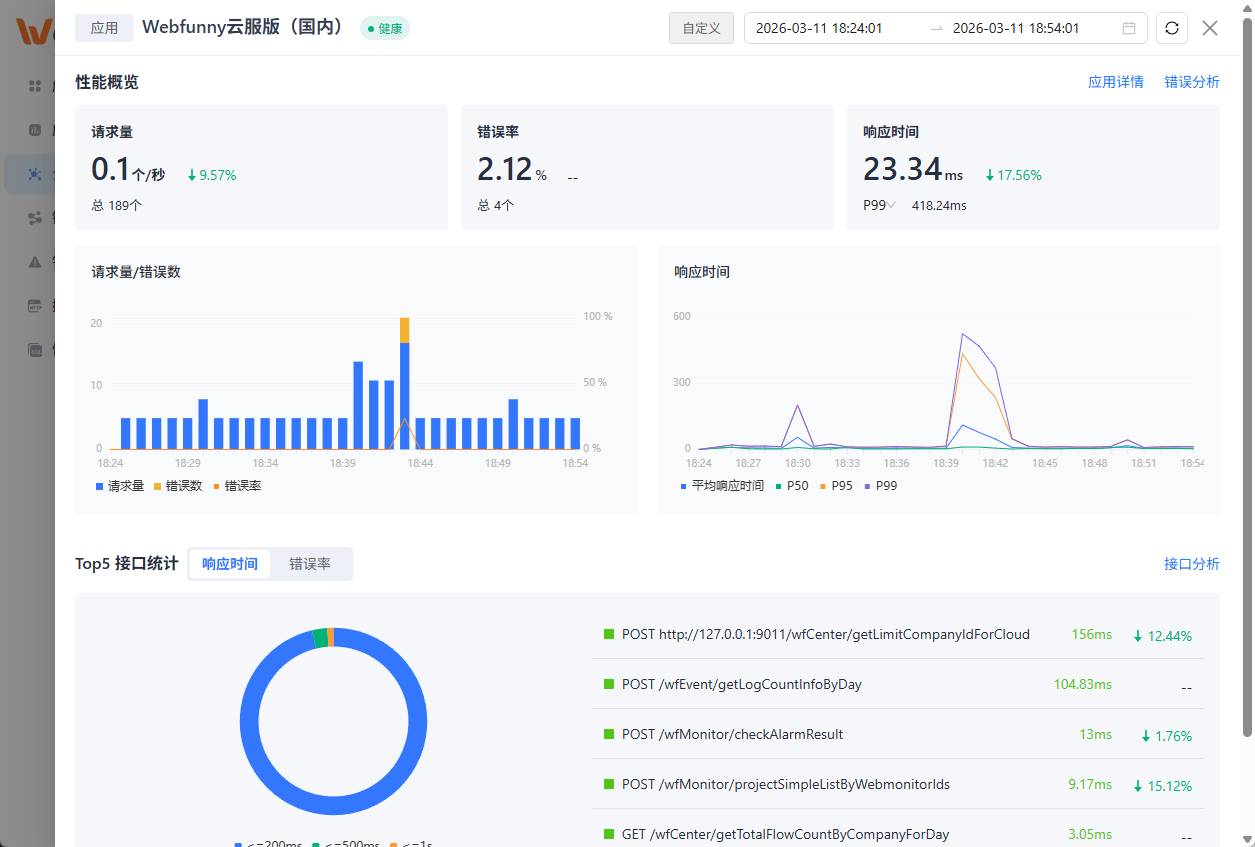Screen dimensions: 1255x847
Task: Toggle 请求量 series in chart legend
Action: pyautogui.click(x=120, y=486)
